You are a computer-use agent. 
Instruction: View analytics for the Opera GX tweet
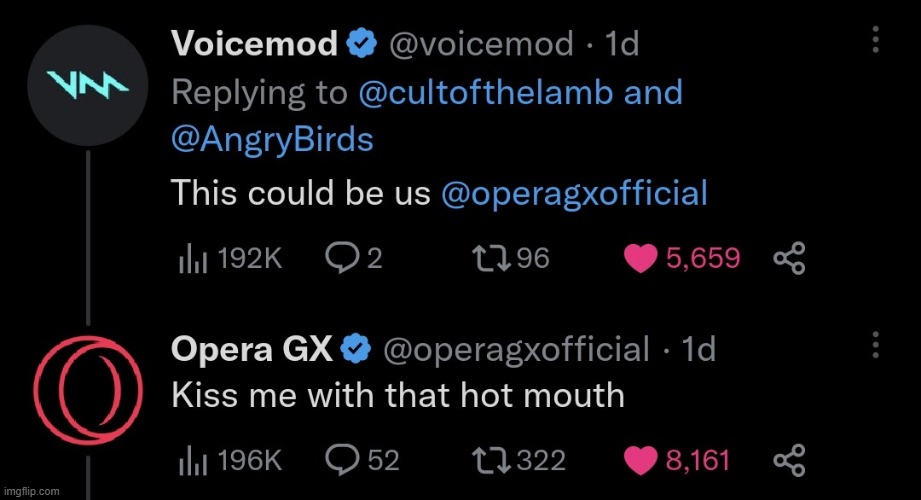[x=189, y=460]
